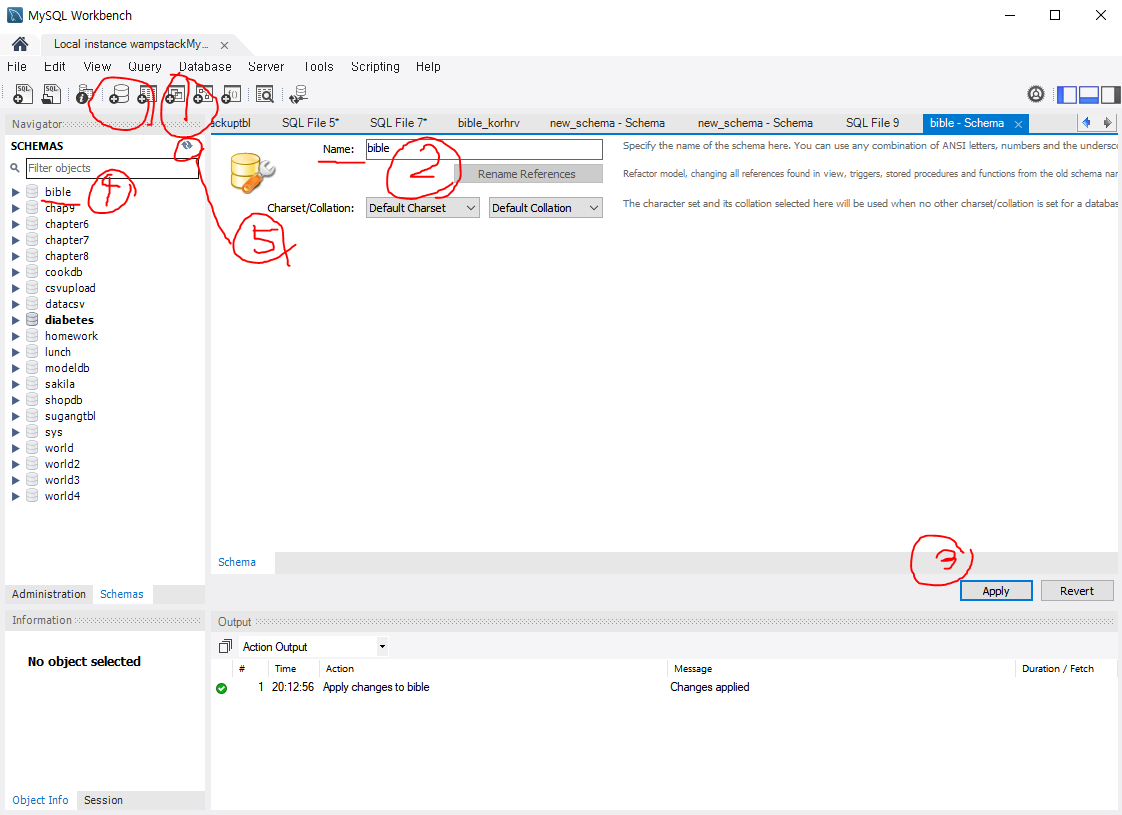Click the 'Apply changes to bible' output row
Image resolution: width=1122 pixels, height=815 pixels.
point(376,687)
